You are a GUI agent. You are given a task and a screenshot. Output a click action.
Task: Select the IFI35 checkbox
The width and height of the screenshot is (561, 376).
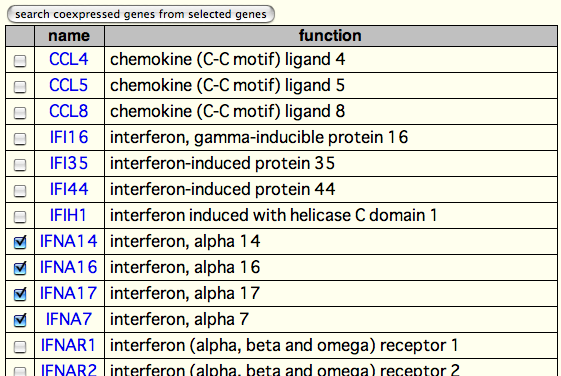20,165
